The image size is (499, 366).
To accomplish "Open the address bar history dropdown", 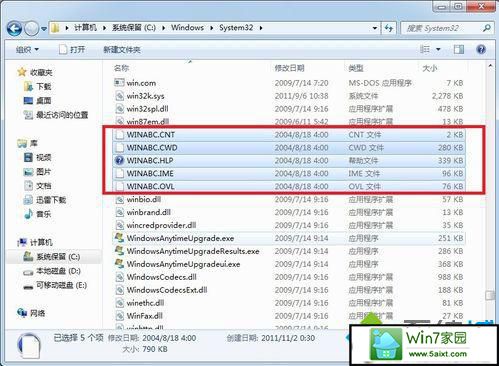I will coord(375,28).
